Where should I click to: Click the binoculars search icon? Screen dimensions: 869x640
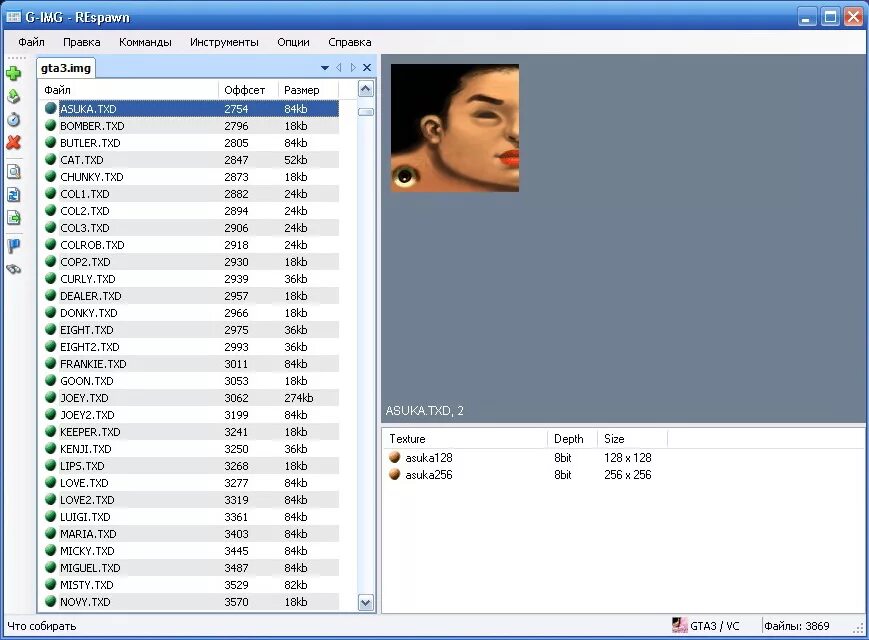click(x=13, y=269)
